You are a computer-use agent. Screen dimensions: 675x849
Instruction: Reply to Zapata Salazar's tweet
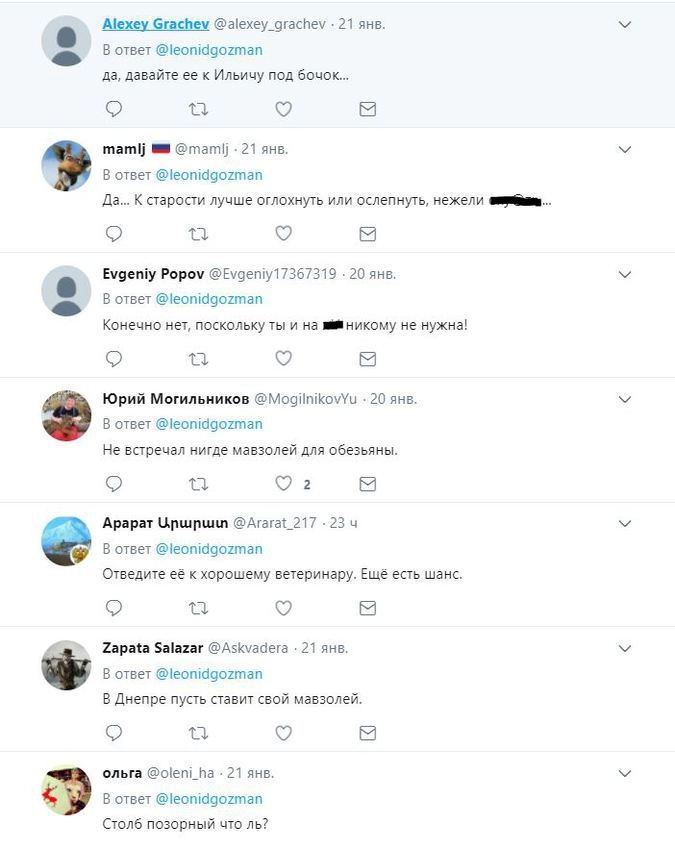point(114,733)
